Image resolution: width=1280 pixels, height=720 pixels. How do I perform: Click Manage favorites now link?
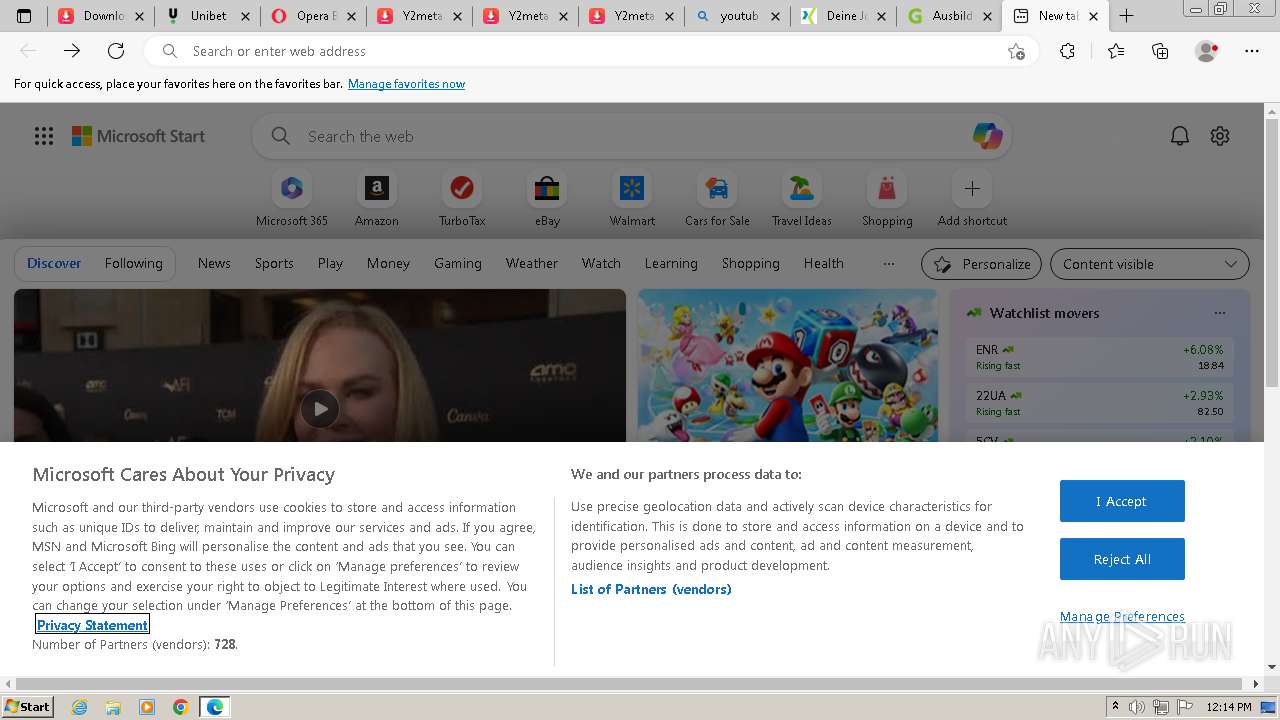(406, 84)
